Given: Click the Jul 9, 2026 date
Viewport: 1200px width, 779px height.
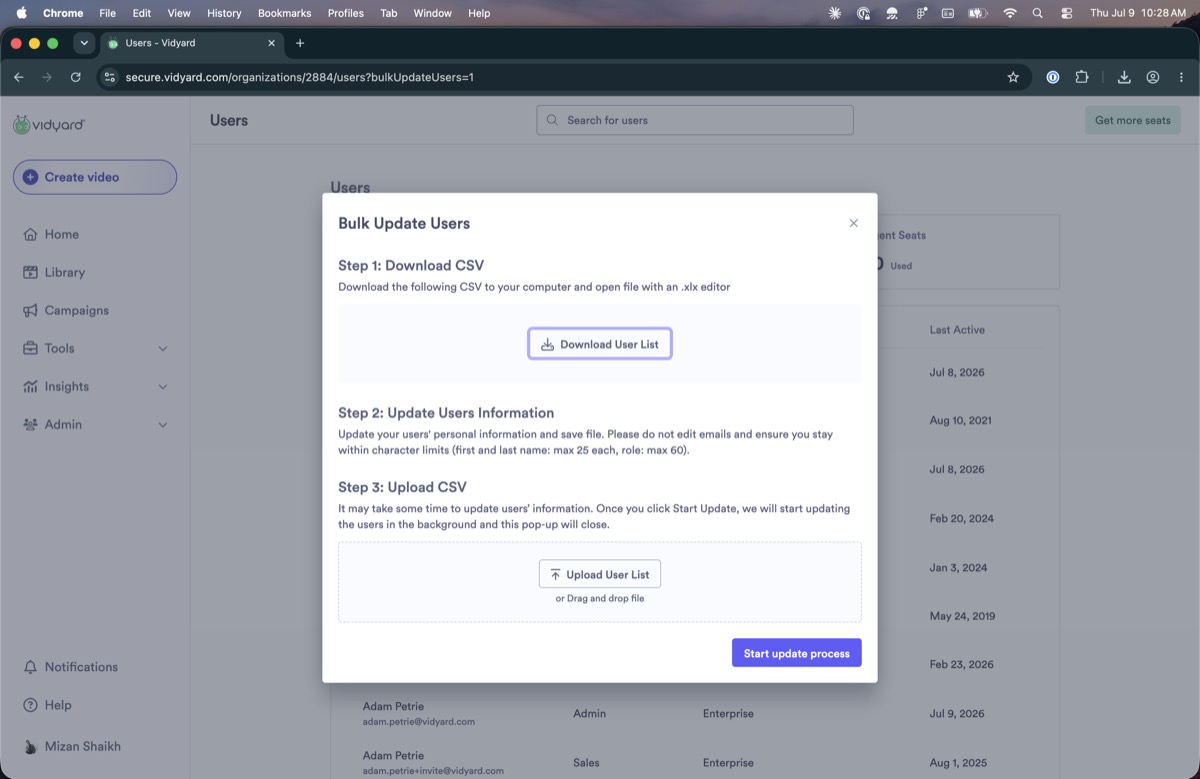Looking at the screenshot, I should tap(957, 714).
